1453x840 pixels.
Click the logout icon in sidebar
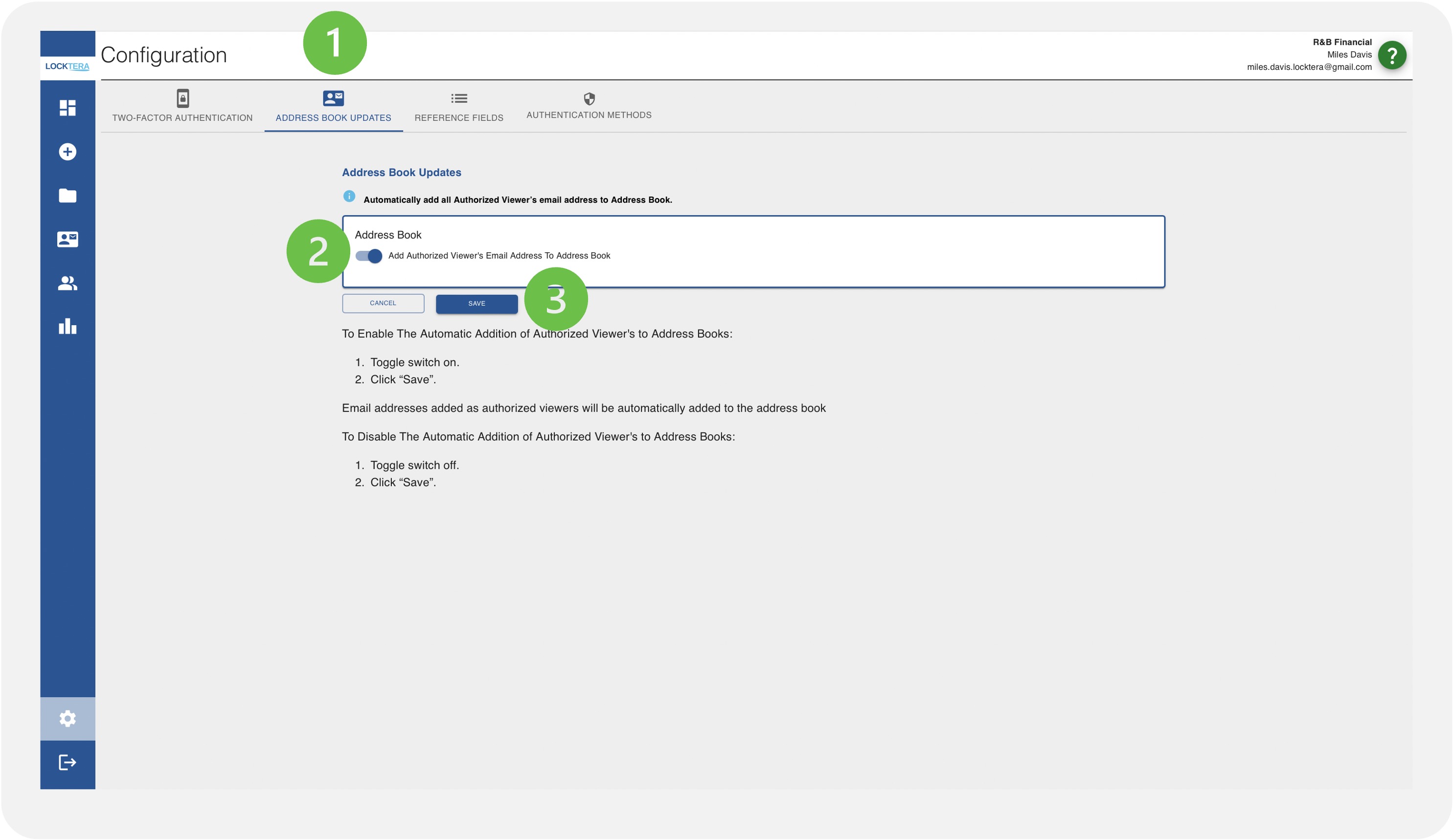point(68,762)
